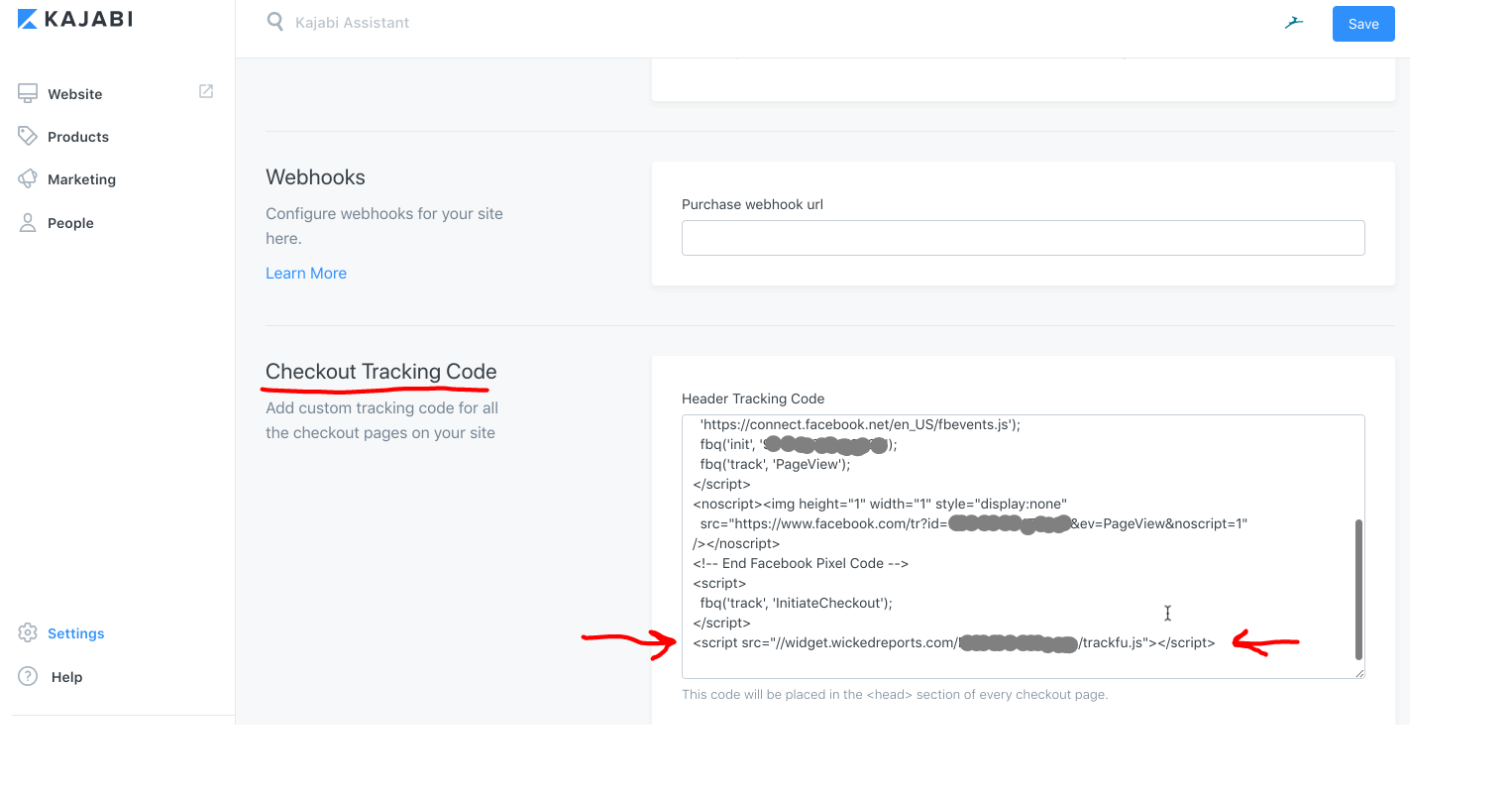
Task: Click the People person icon
Action: click(28, 222)
